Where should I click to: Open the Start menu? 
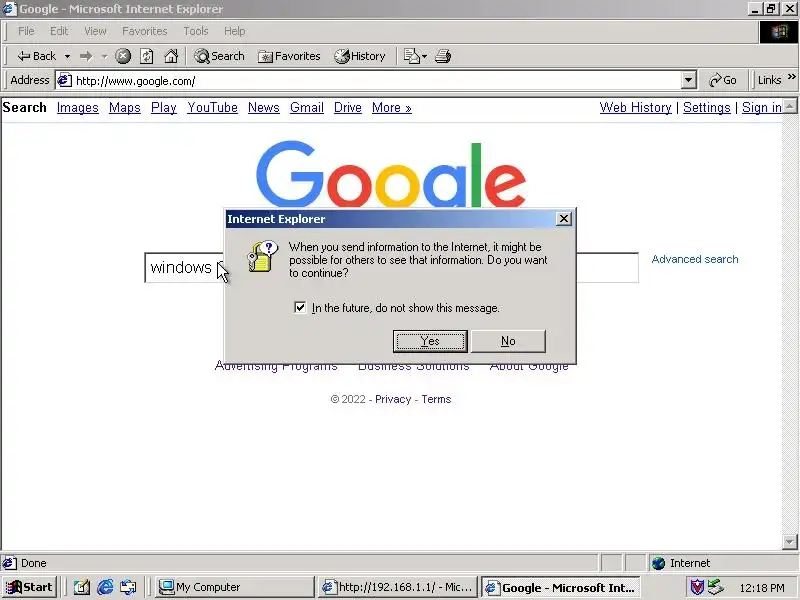(29, 587)
